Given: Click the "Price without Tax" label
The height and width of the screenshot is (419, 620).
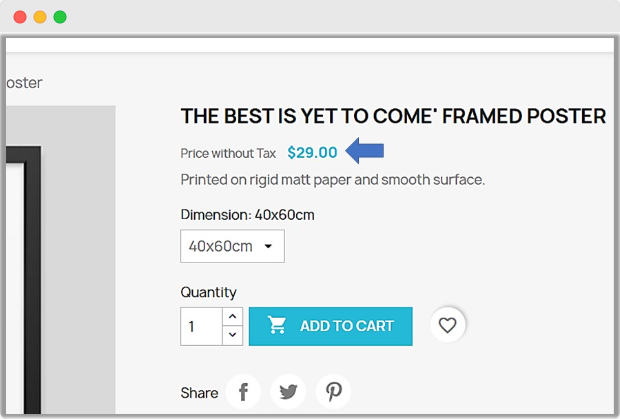Looking at the screenshot, I should [x=228, y=154].
